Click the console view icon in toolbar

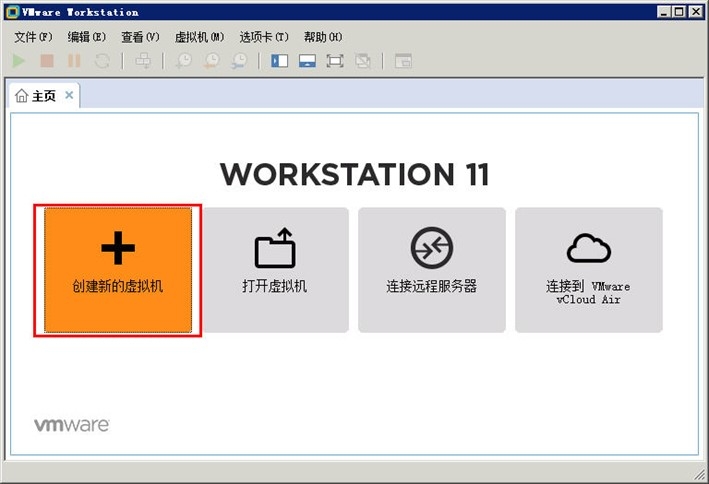coord(403,61)
